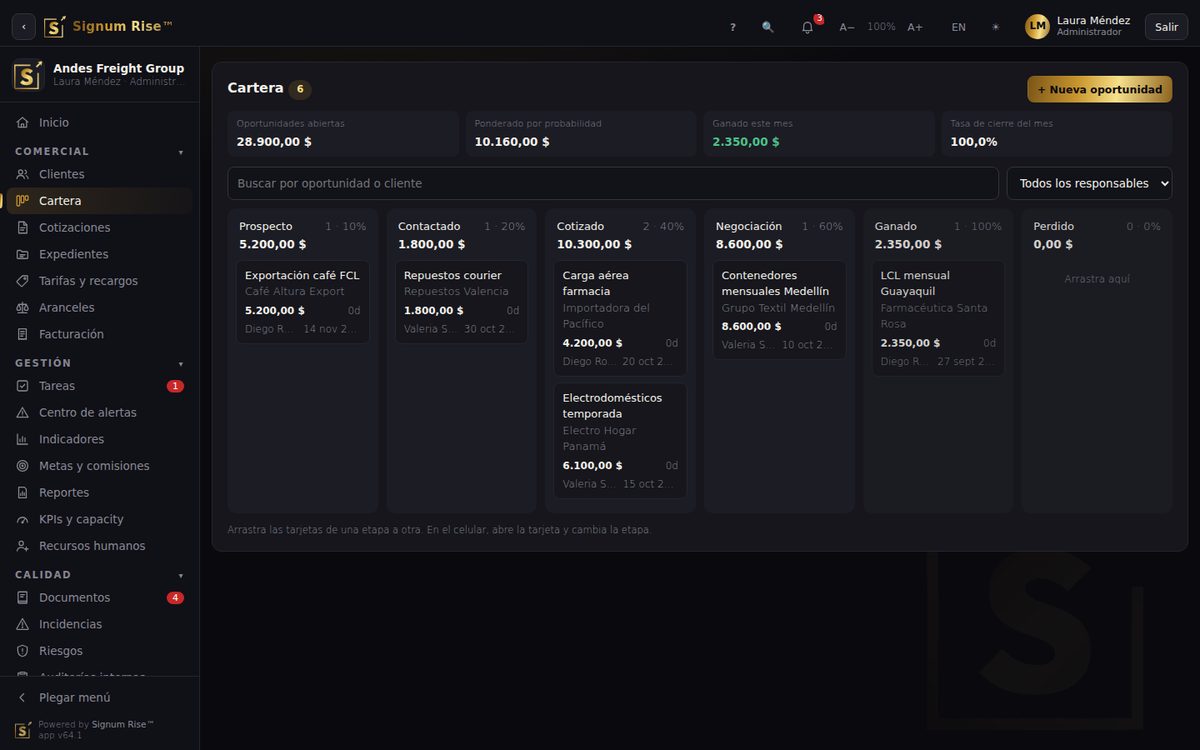Click the Indicadores bar chart icon

click(x=23, y=439)
